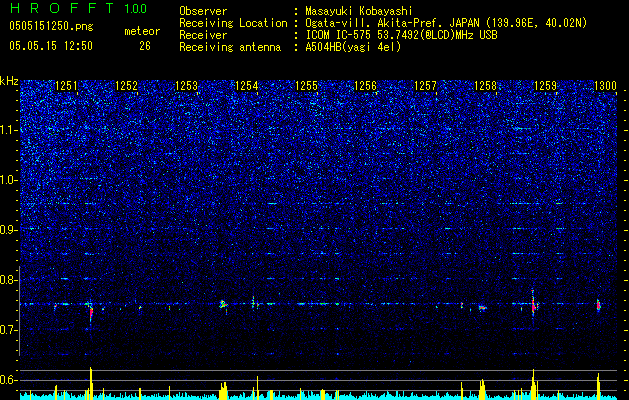Click the kHz axis unit label
This screenshot has width=629, height=400.
click(x=9, y=81)
